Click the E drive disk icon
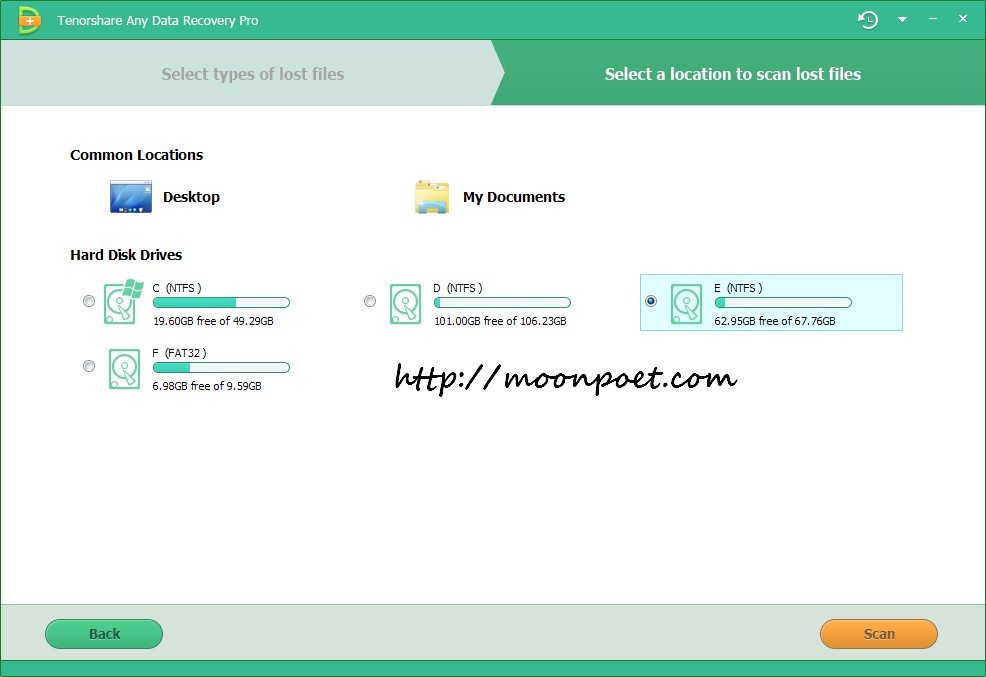The height and width of the screenshot is (677, 986). (x=686, y=303)
